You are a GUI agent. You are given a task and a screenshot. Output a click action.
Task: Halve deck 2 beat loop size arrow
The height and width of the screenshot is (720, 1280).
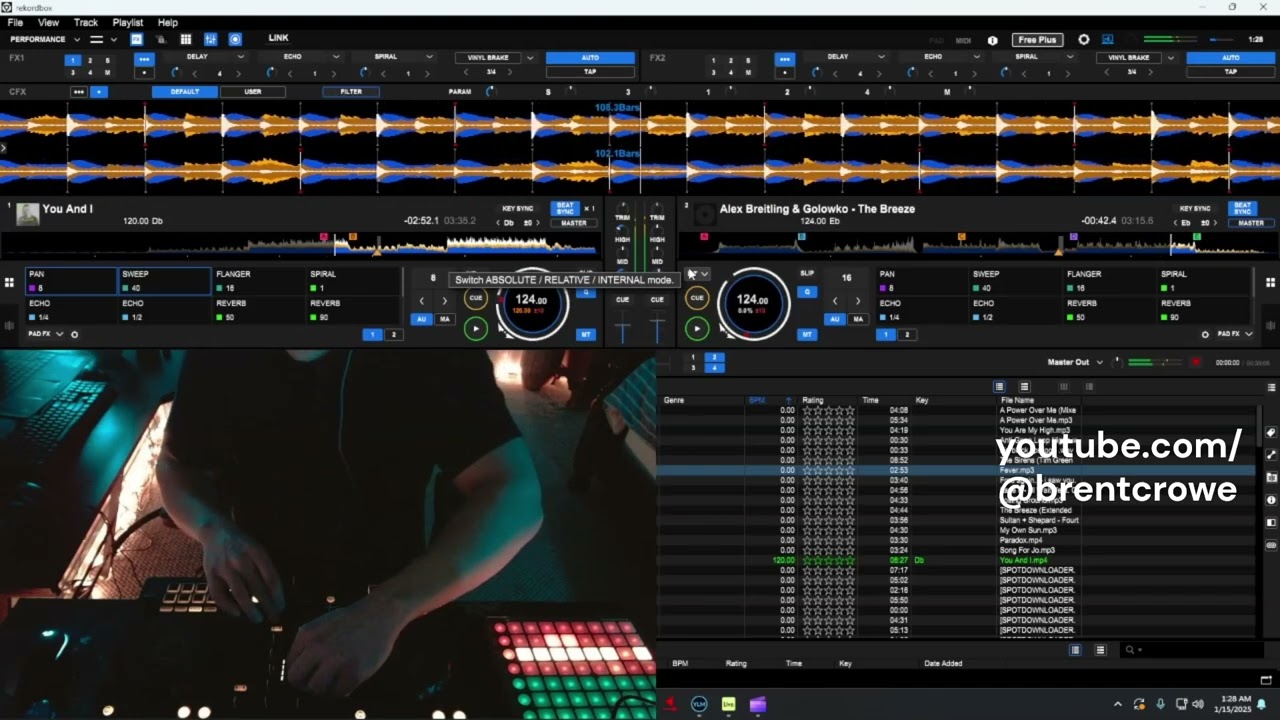coord(835,301)
